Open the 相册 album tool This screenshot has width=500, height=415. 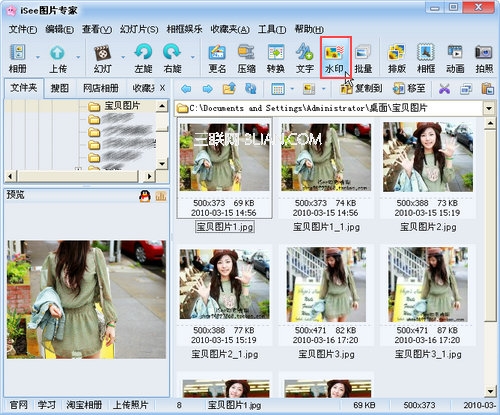18,58
